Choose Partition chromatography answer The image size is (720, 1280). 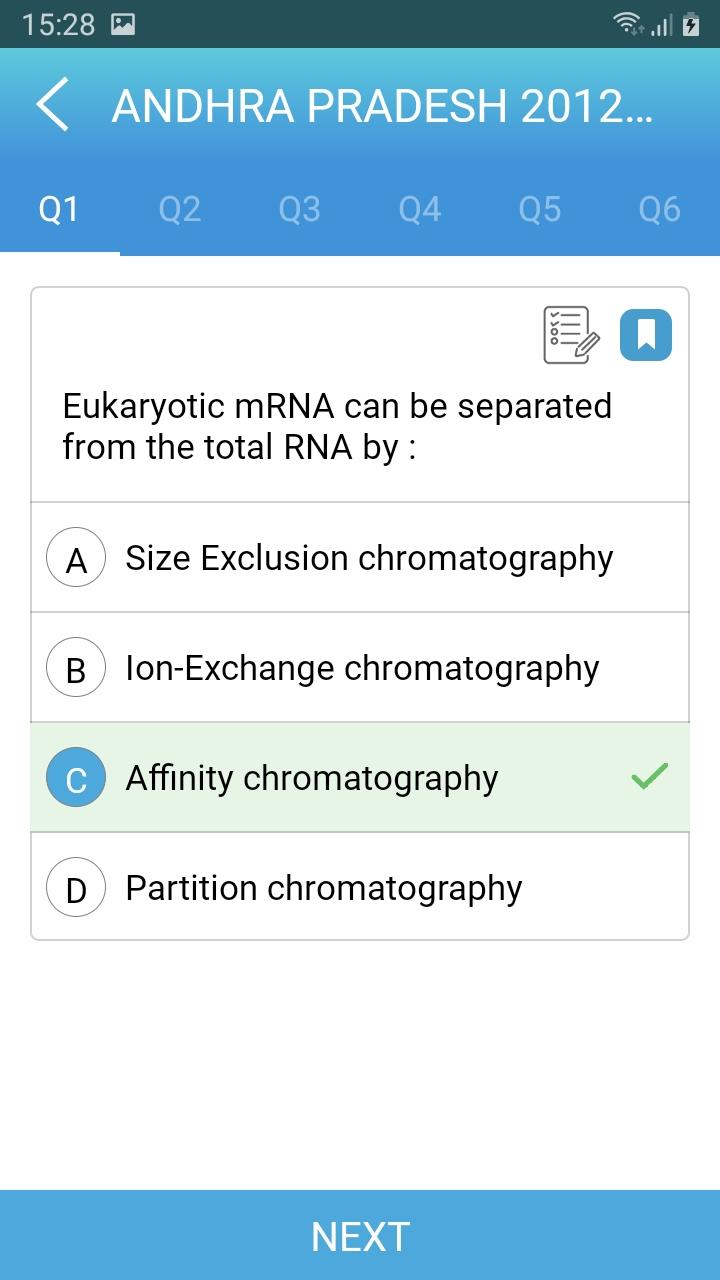[x=360, y=887]
